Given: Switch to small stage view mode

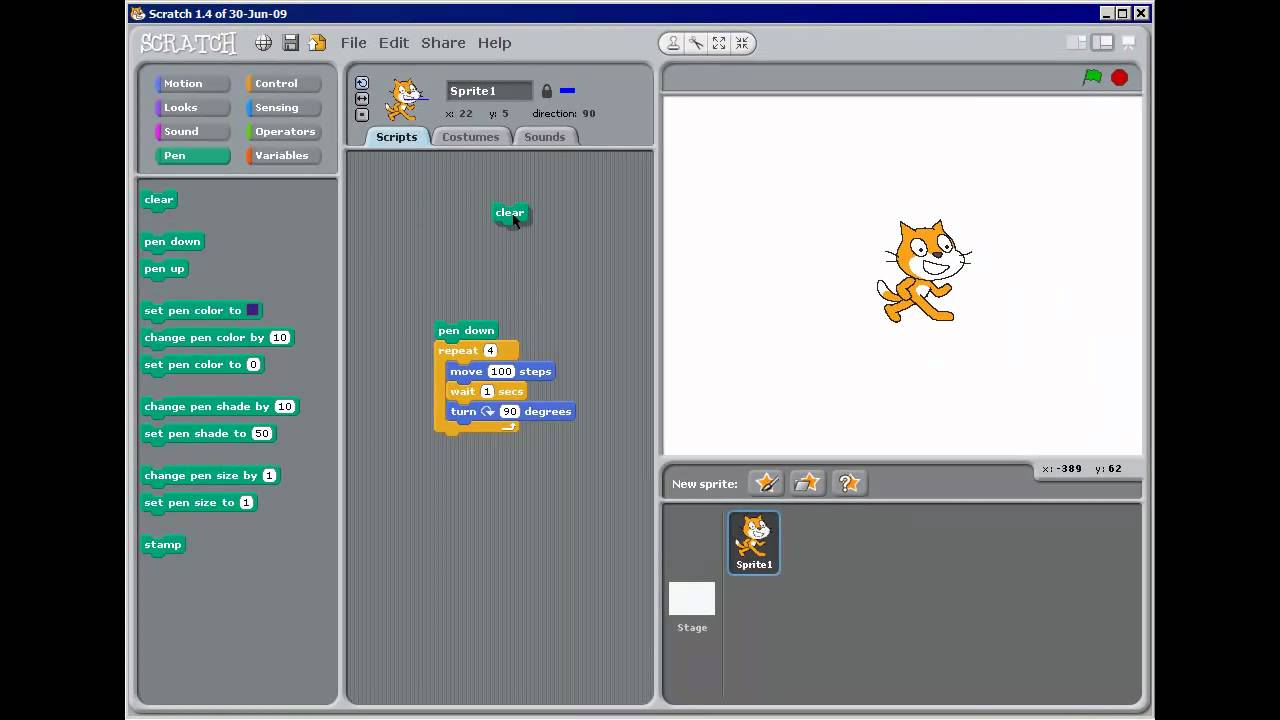Looking at the screenshot, I should [x=1077, y=42].
